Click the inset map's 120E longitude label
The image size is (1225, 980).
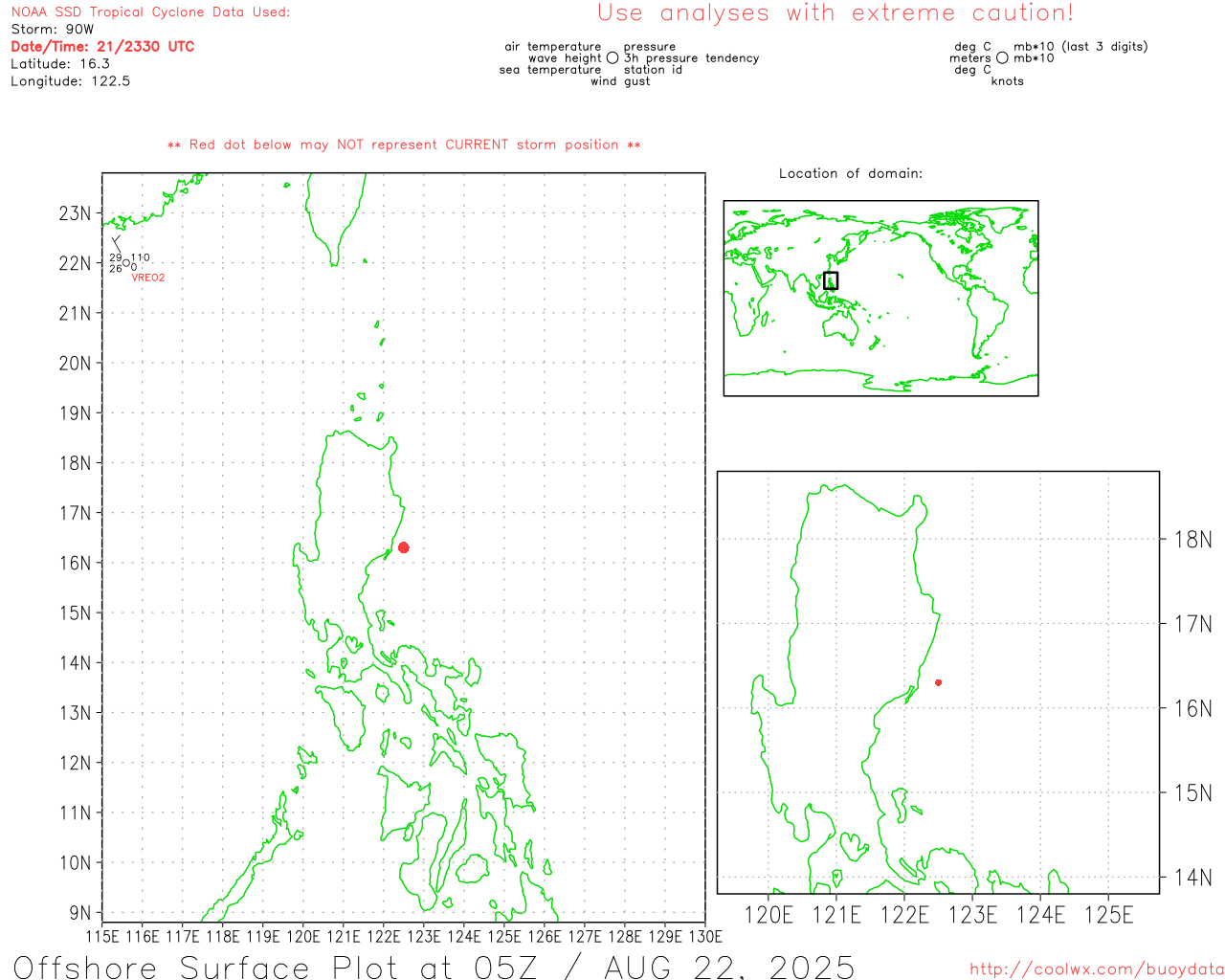[769, 915]
